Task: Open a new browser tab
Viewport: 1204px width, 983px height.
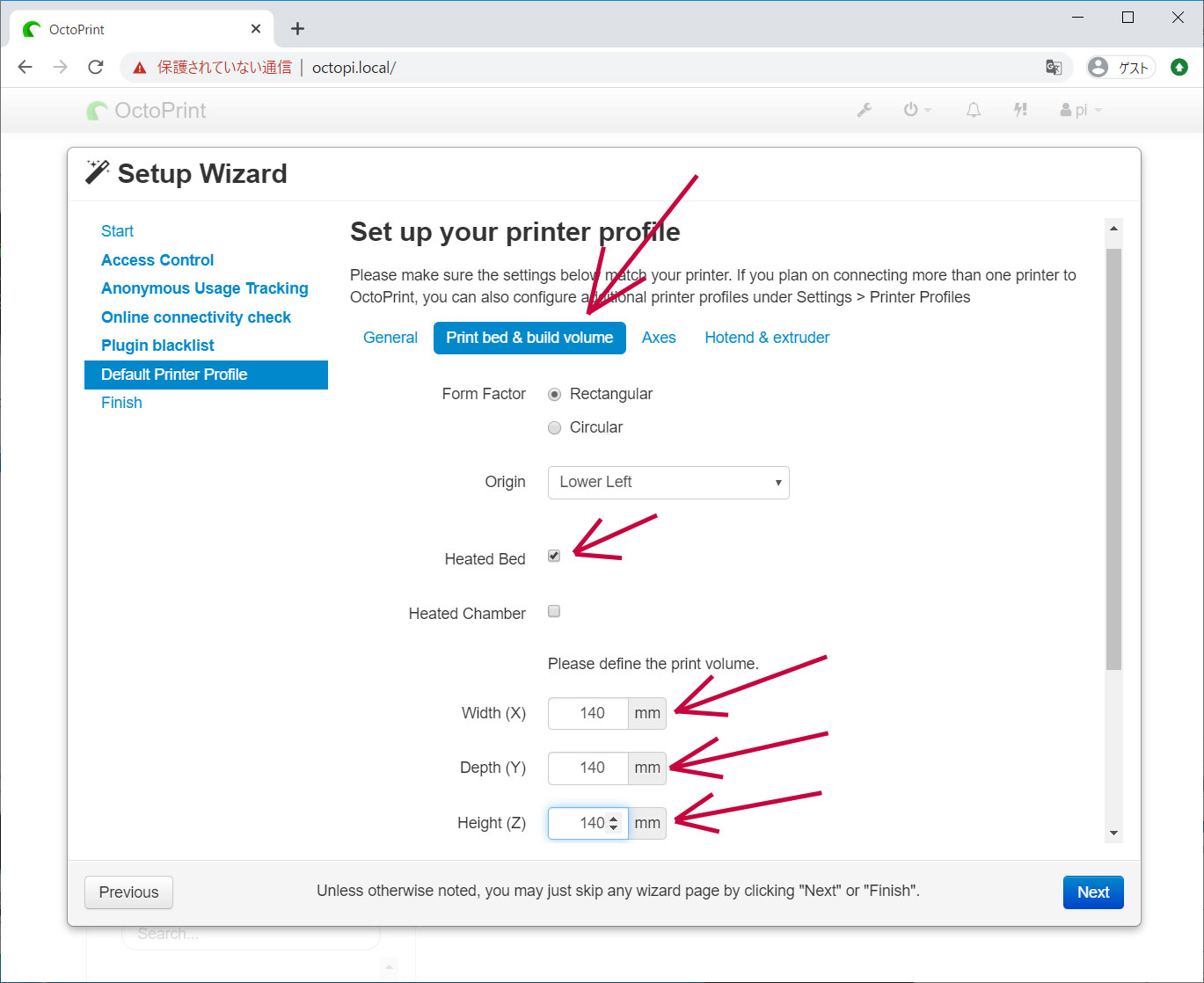Action: tap(298, 29)
